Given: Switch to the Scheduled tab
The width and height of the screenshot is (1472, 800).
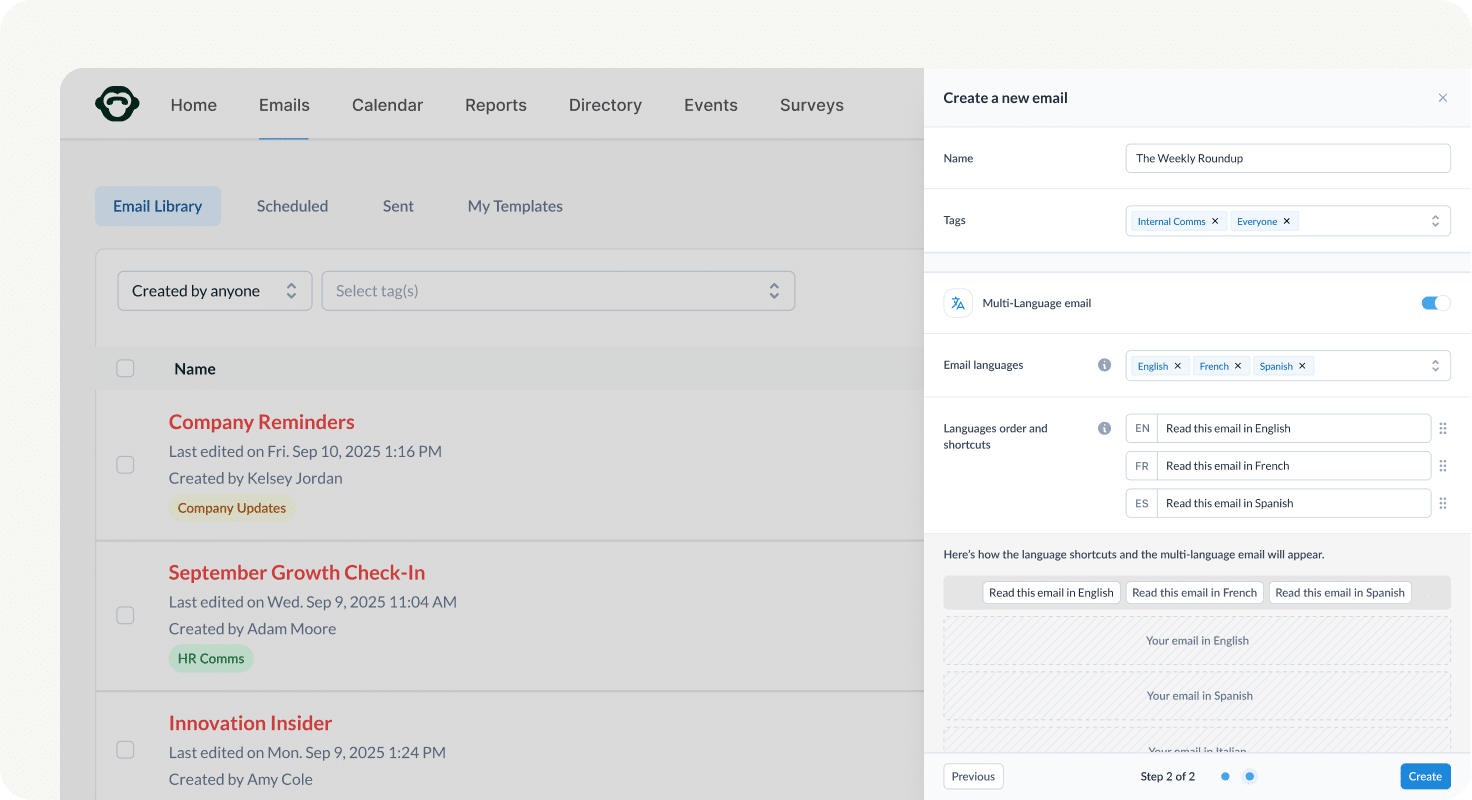Looking at the screenshot, I should point(292,206).
